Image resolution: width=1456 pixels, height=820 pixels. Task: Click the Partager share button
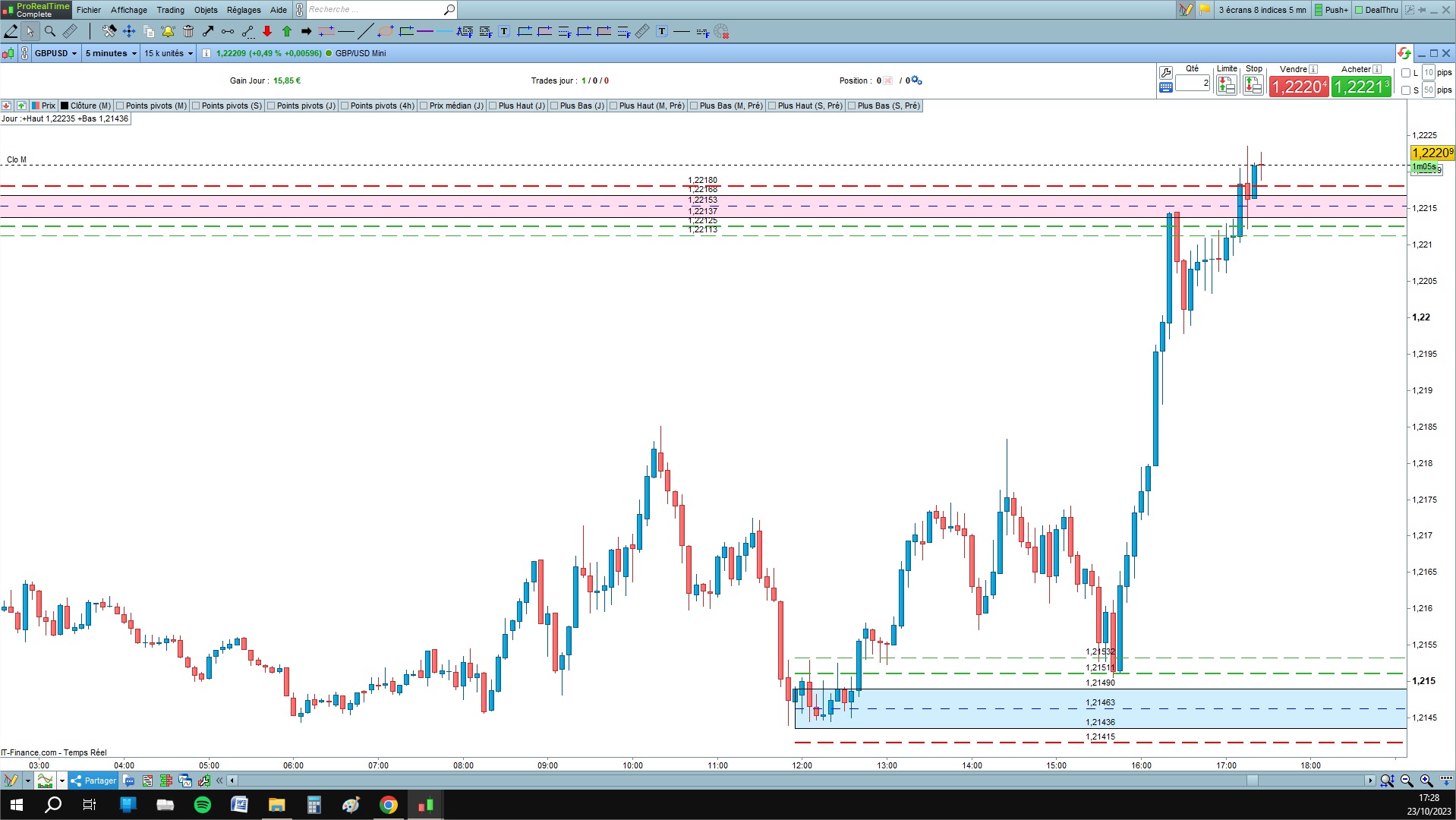pos(94,781)
